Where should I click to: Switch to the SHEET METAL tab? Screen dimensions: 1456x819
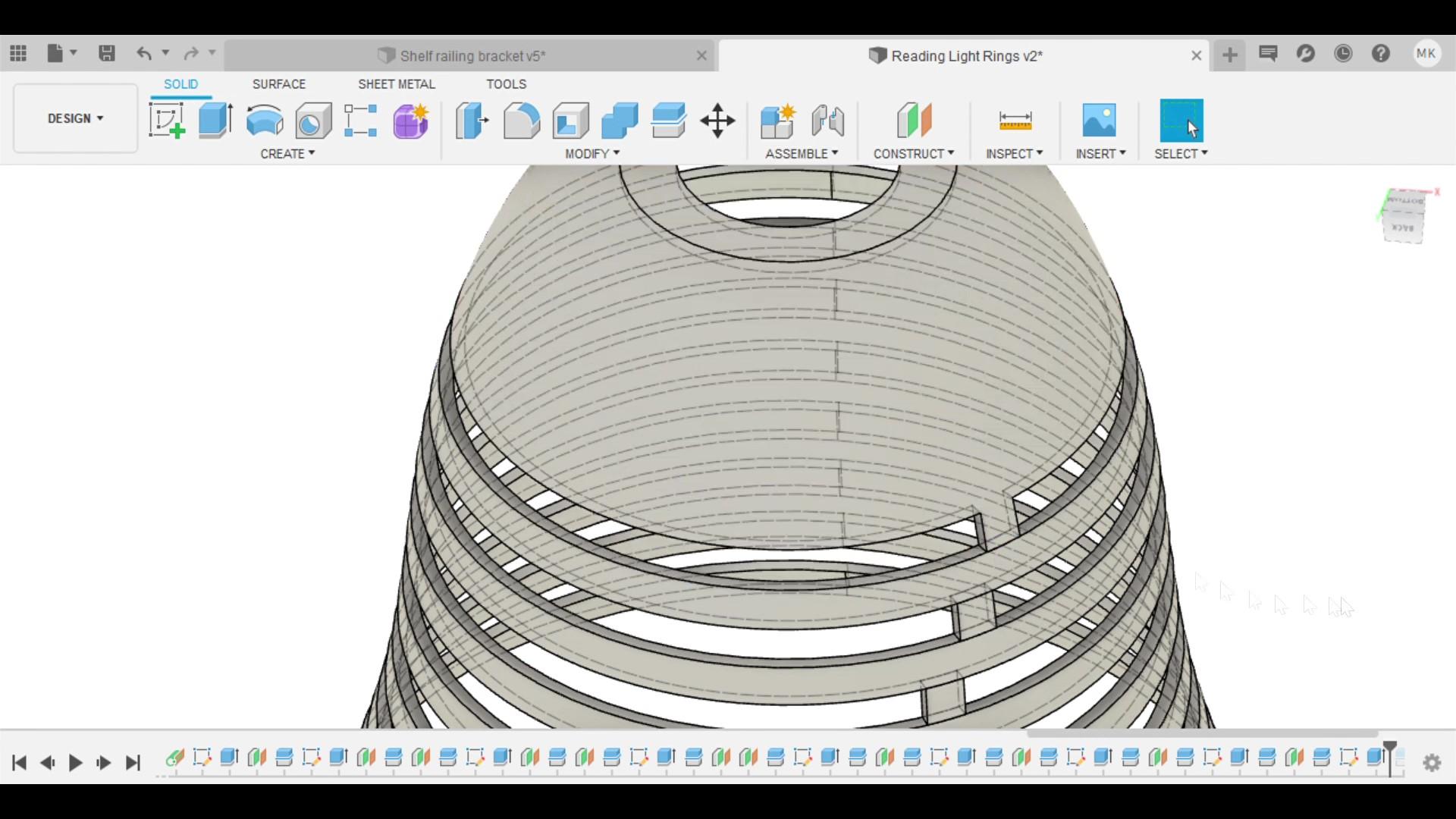(x=396, y=84)
